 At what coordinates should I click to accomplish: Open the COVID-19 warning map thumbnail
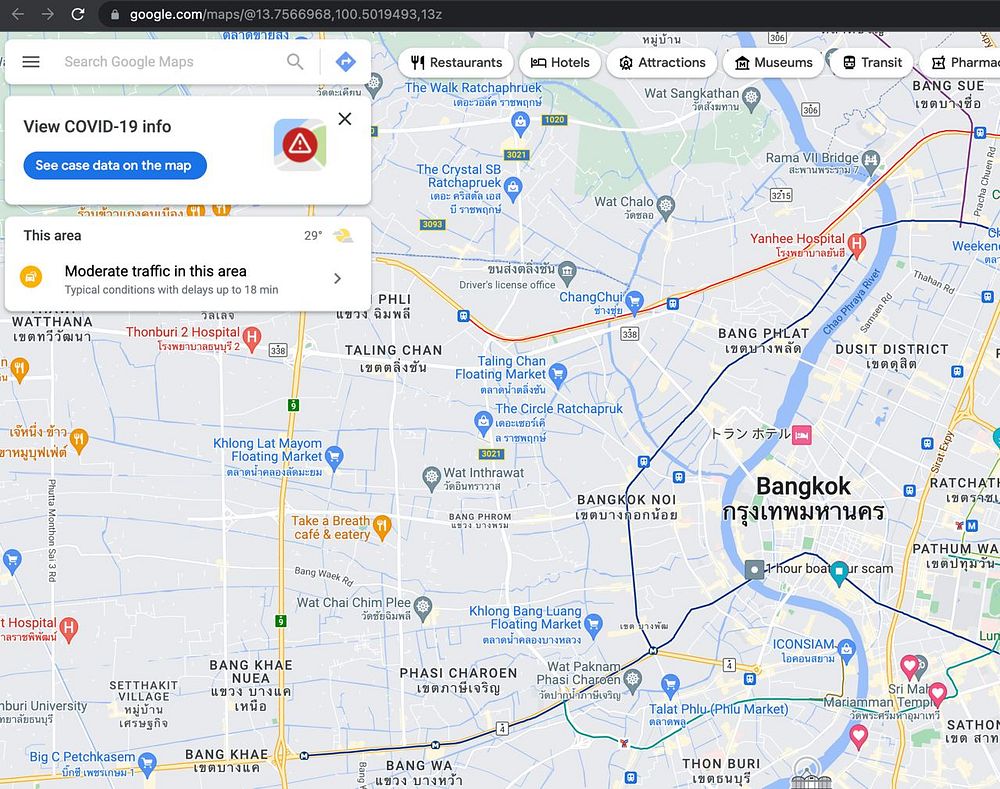coord(300,144)
